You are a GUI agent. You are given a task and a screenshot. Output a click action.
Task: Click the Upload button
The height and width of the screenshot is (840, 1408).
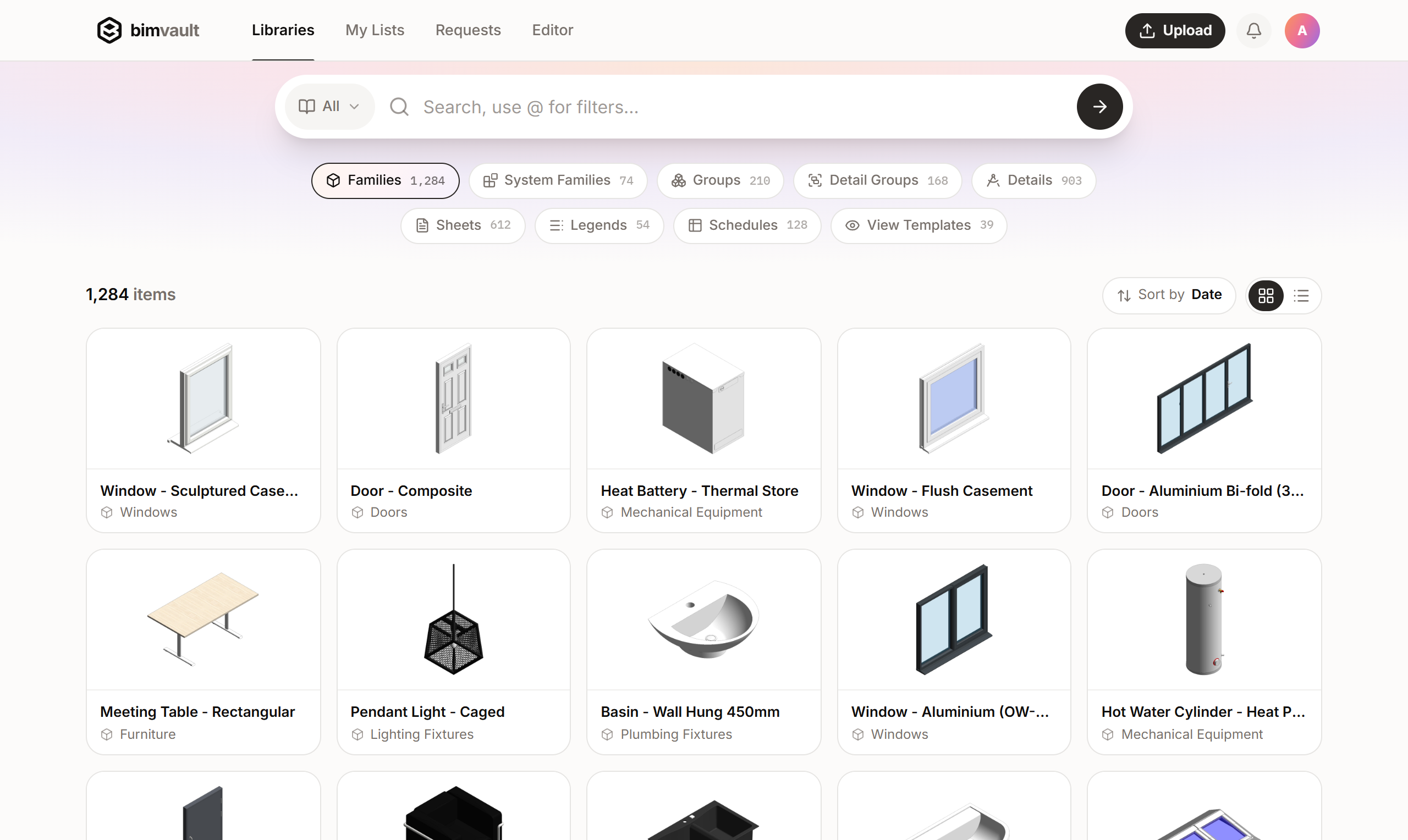1174,31
